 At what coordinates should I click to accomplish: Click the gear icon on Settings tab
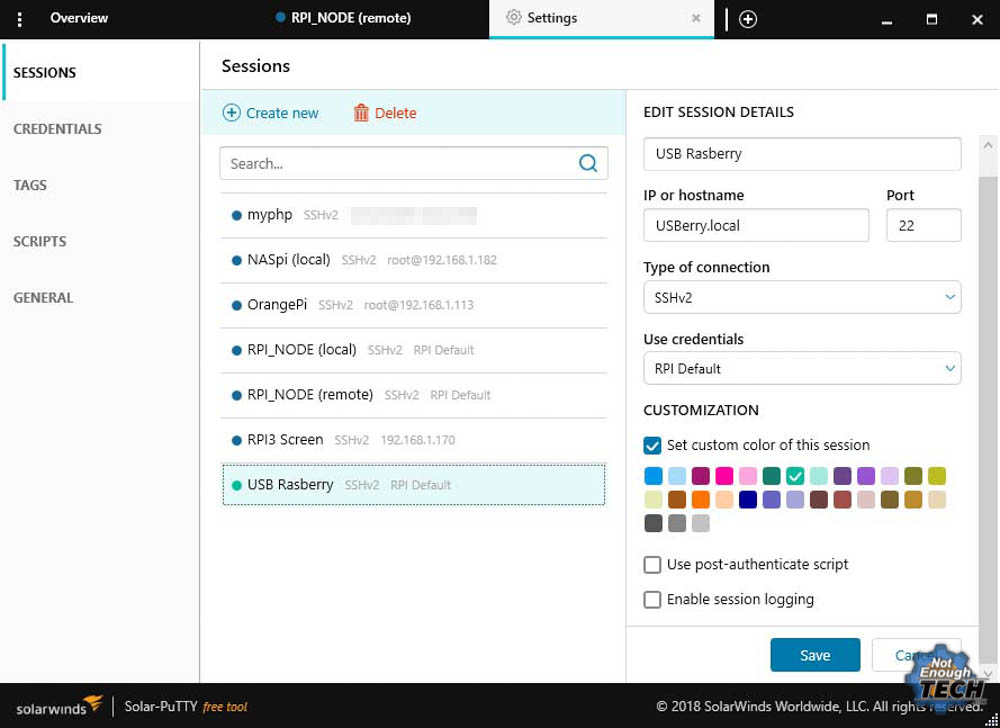(x=513, y=18)
